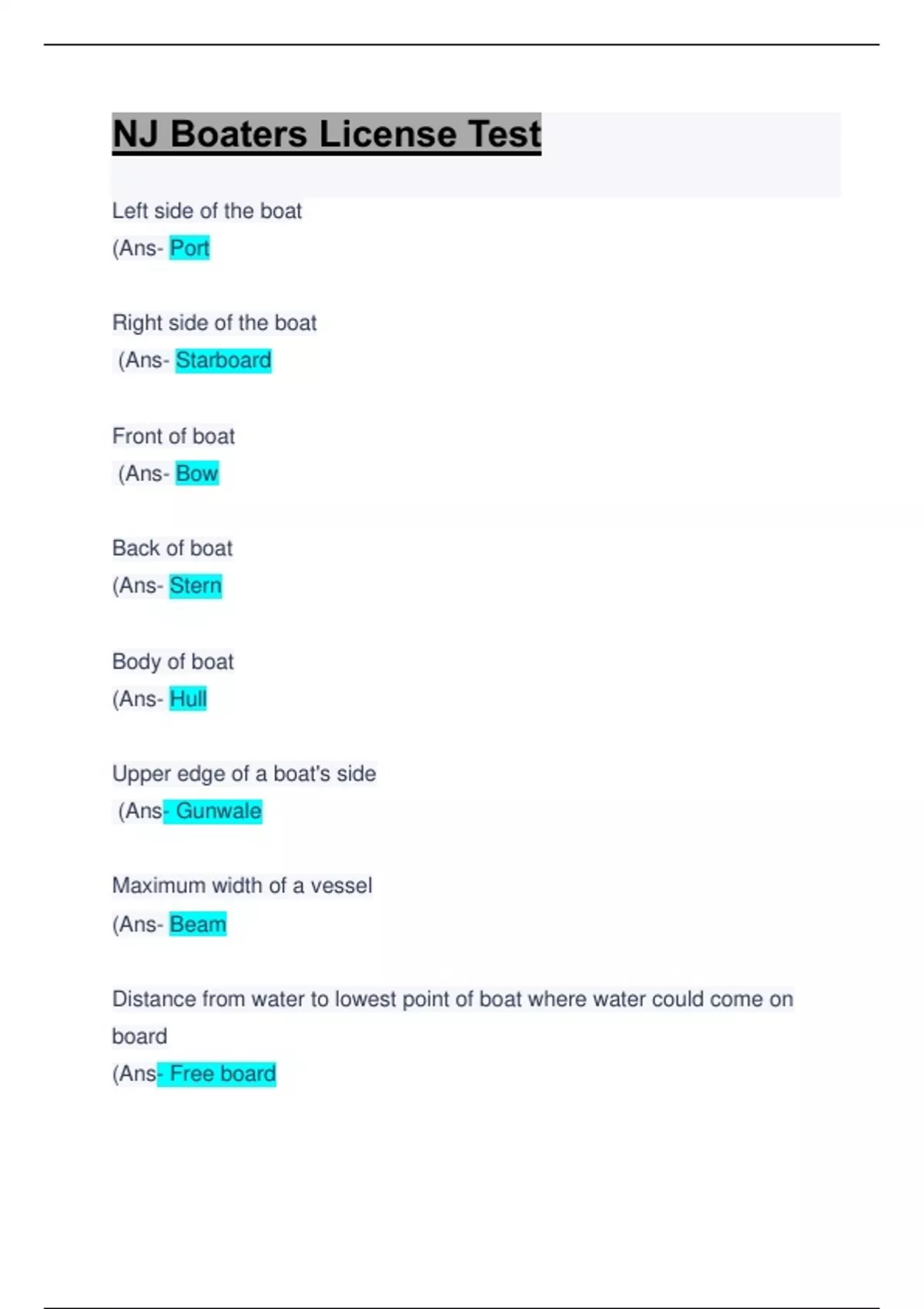Image resolution: width=924 pixels, height=1309 pixels.
Task: Click the 'Maximum width of a vessel' question
Action: 242,885
